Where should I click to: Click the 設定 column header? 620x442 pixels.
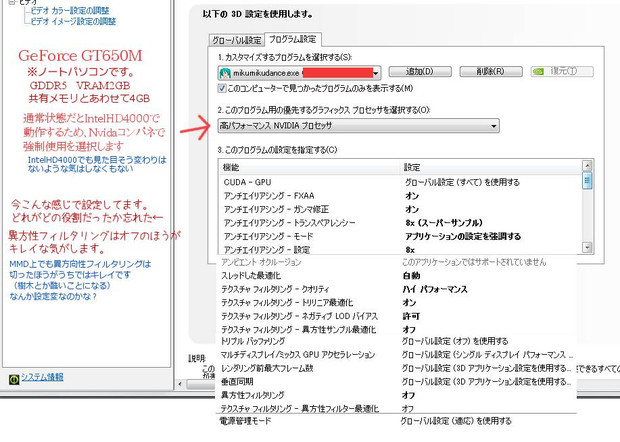pos(491,167)
